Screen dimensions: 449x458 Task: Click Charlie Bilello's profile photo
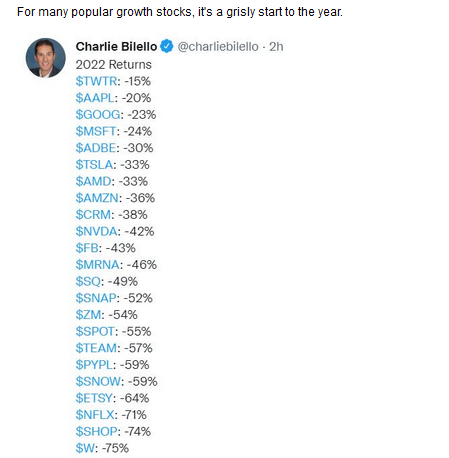click(x=46, y=58)
